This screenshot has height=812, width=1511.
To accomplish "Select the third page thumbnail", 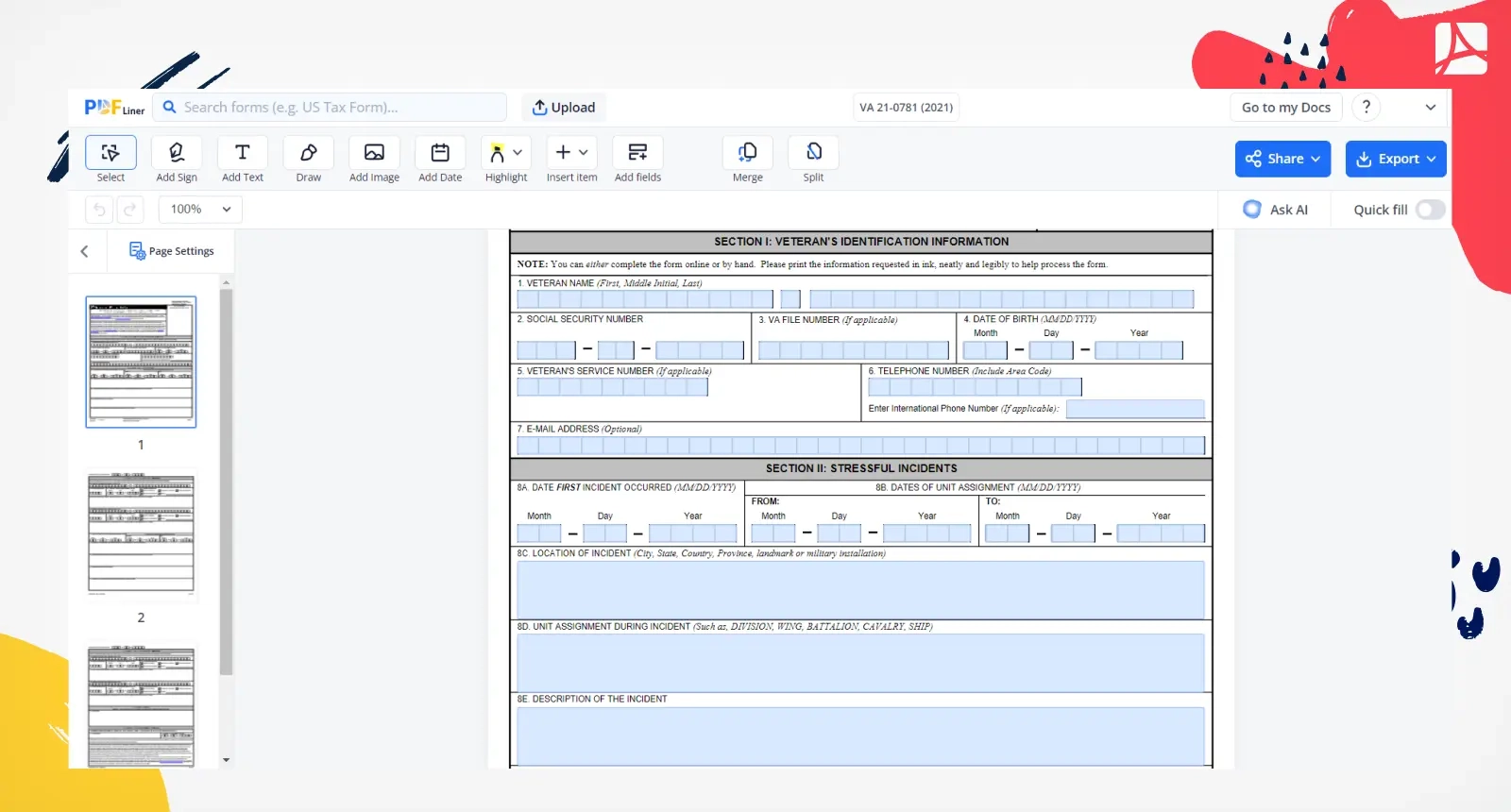I will [x=141, y=706].
